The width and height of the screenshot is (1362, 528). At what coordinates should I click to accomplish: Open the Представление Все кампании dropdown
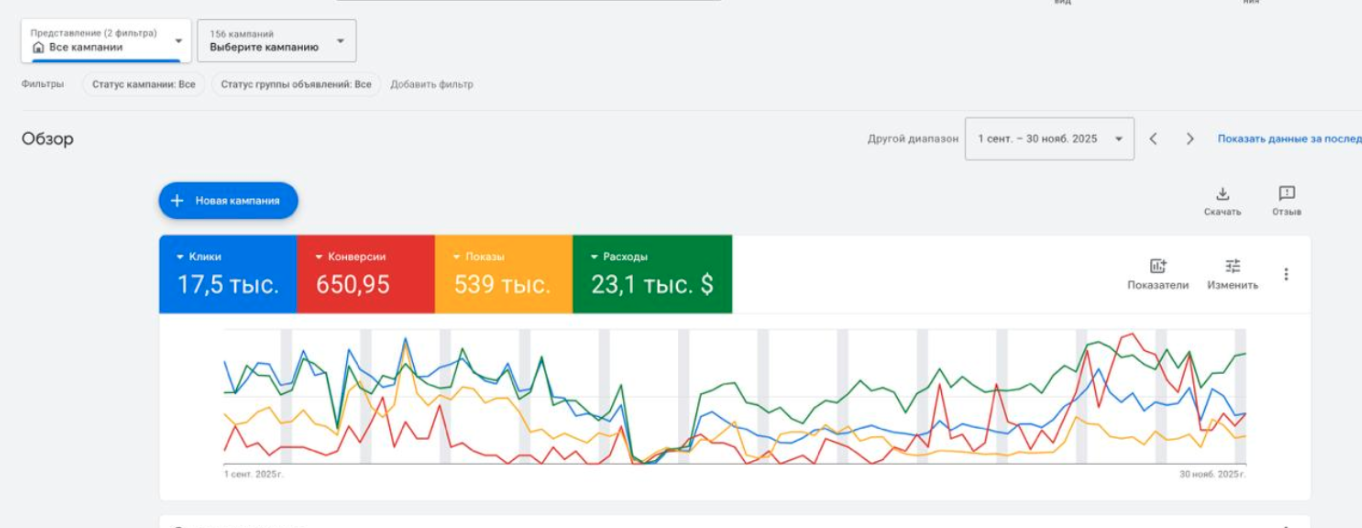click(106, 41)
